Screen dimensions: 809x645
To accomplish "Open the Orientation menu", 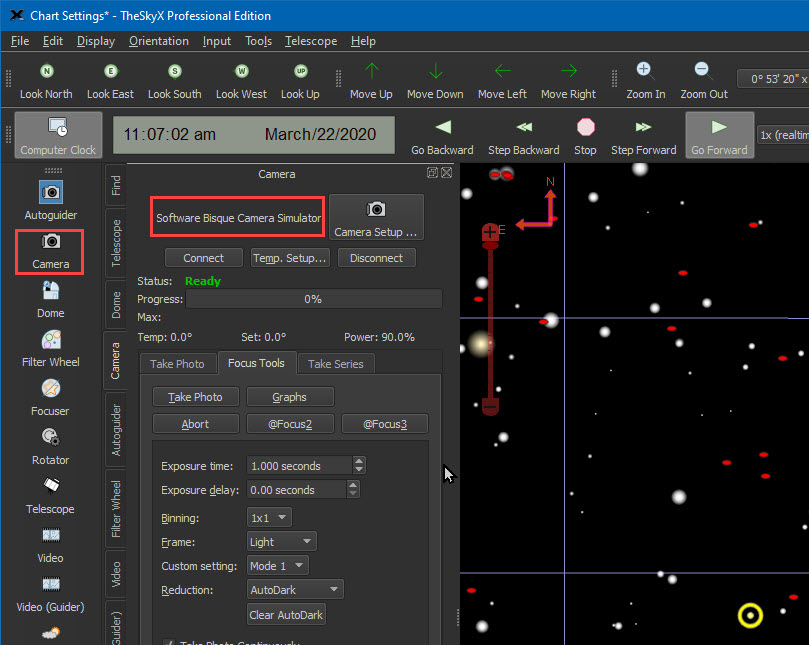I will (x=159, y=41).
